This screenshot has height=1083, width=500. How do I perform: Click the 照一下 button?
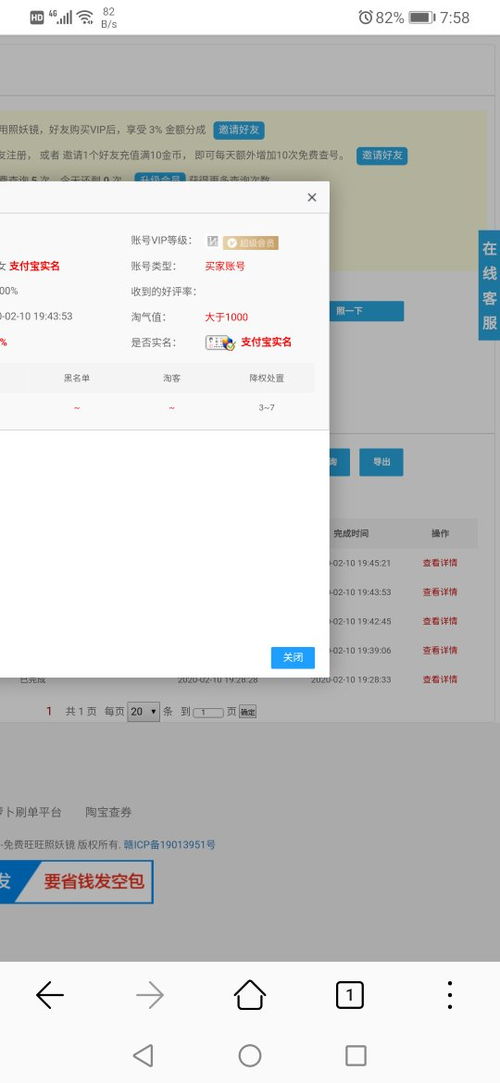point(367,311)
